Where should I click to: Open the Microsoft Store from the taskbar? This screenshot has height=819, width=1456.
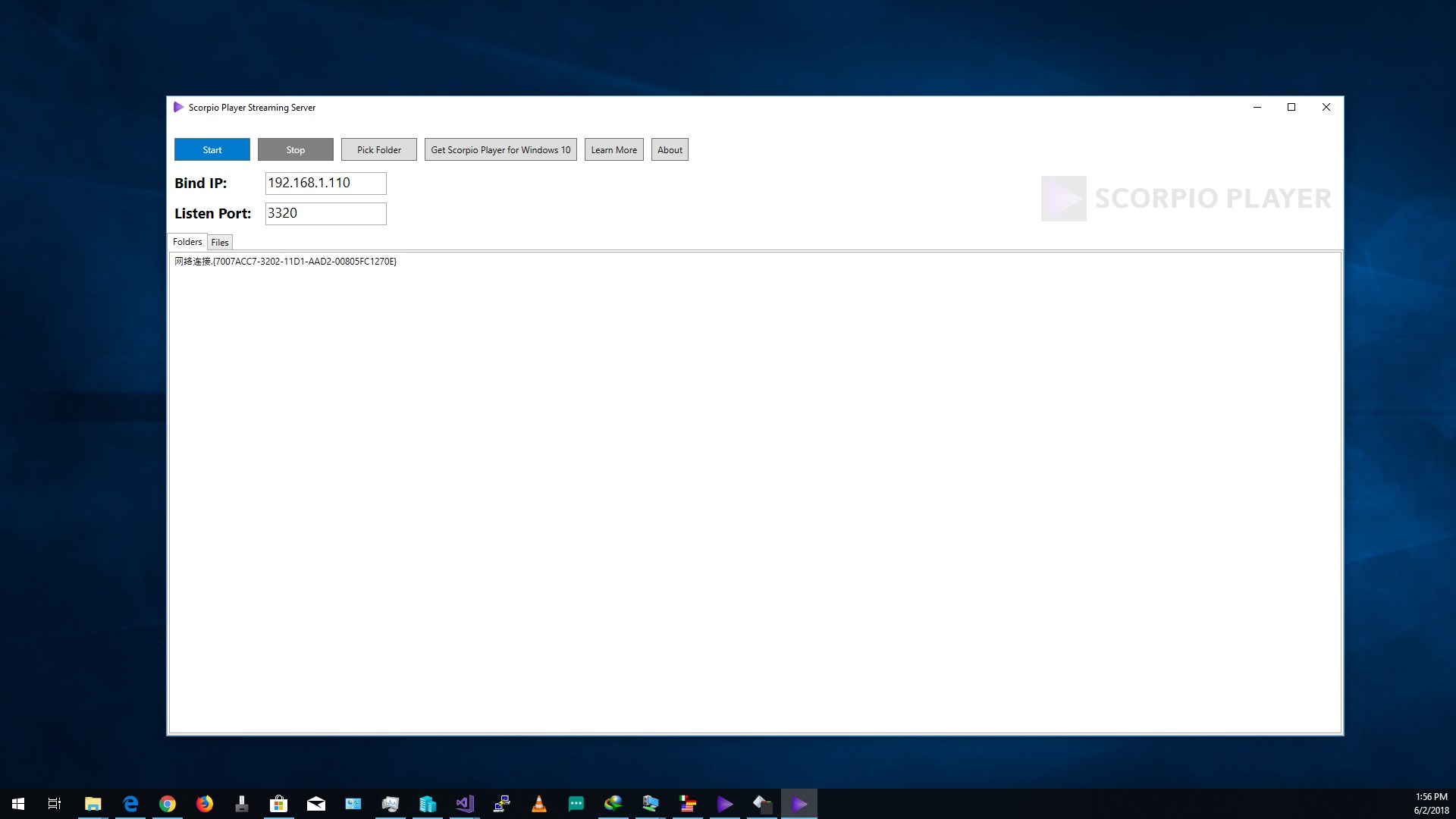point(279,803)
